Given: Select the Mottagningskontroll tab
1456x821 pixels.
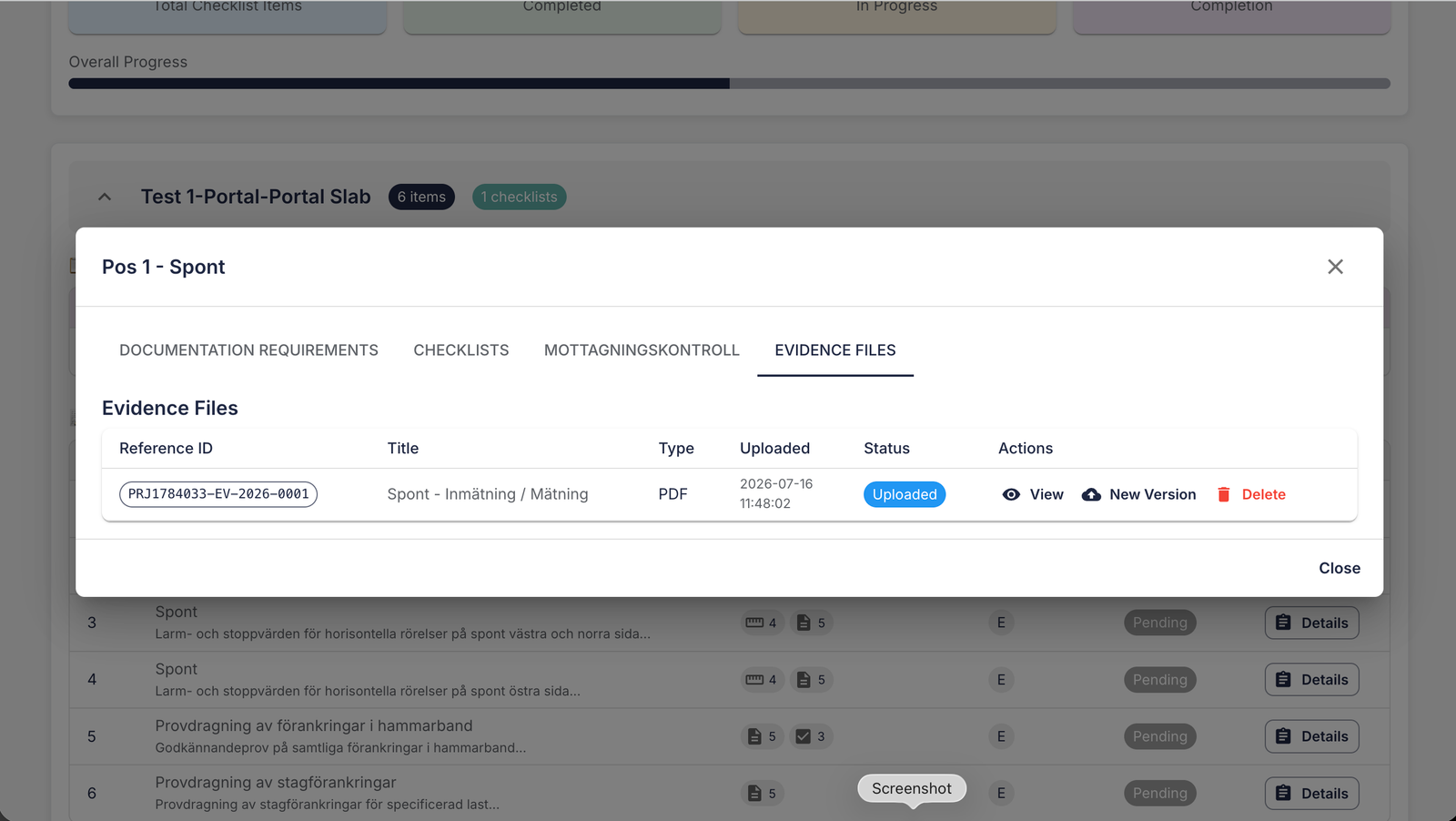Looking at the screenshot, I should point(642,350).
